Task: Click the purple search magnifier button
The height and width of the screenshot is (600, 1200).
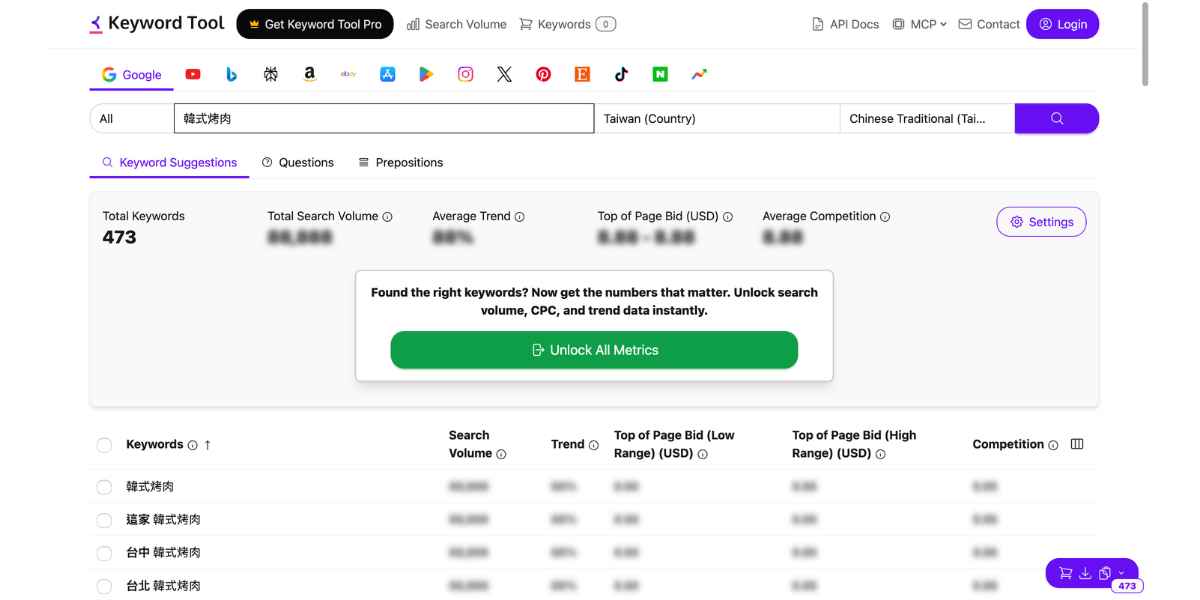Action: tap(1057, 118)
